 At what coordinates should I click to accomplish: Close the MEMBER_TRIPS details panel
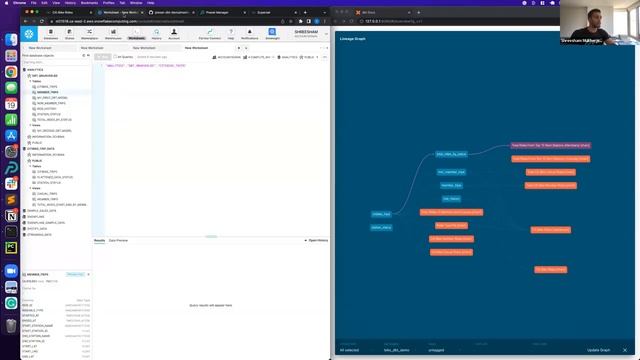(89, 274)
